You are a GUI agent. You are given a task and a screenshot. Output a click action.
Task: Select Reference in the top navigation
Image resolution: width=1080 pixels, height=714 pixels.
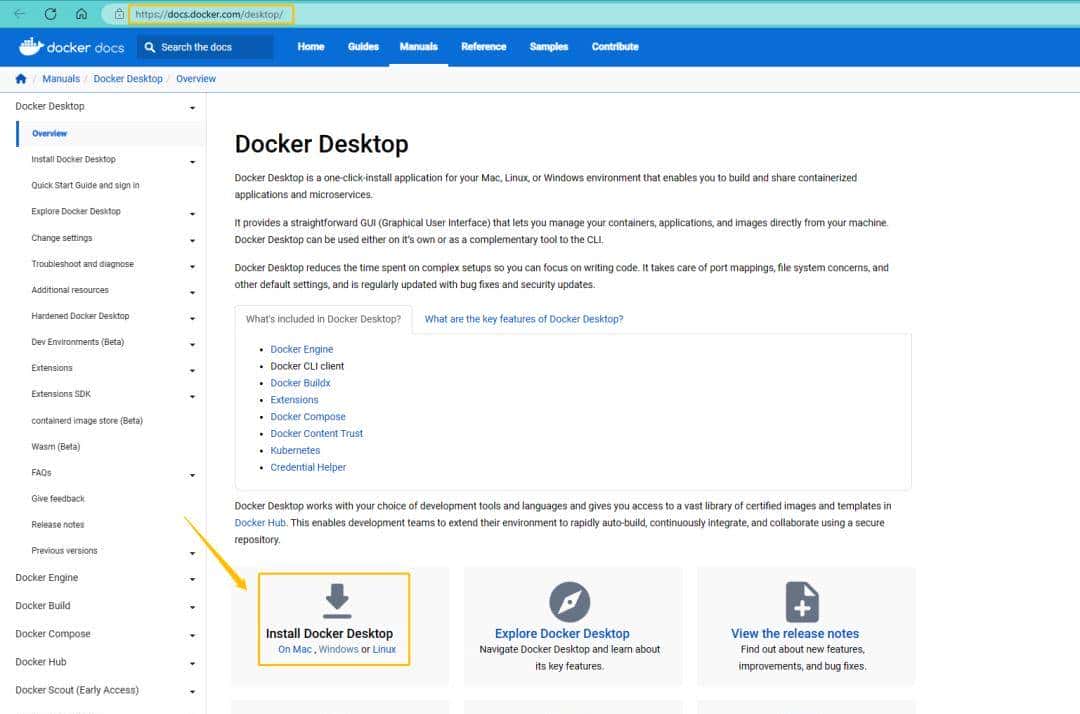coord(483,46)
